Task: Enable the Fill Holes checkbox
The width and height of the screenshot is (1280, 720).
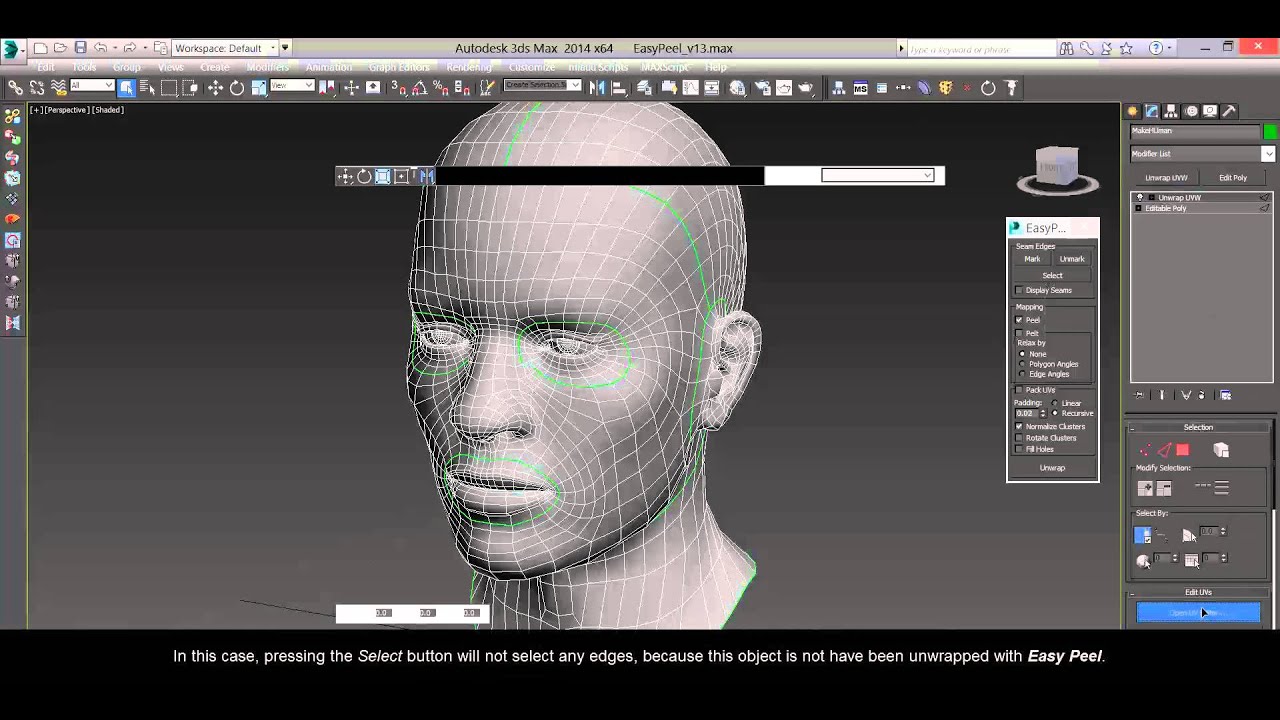Action: [1019, 449]
